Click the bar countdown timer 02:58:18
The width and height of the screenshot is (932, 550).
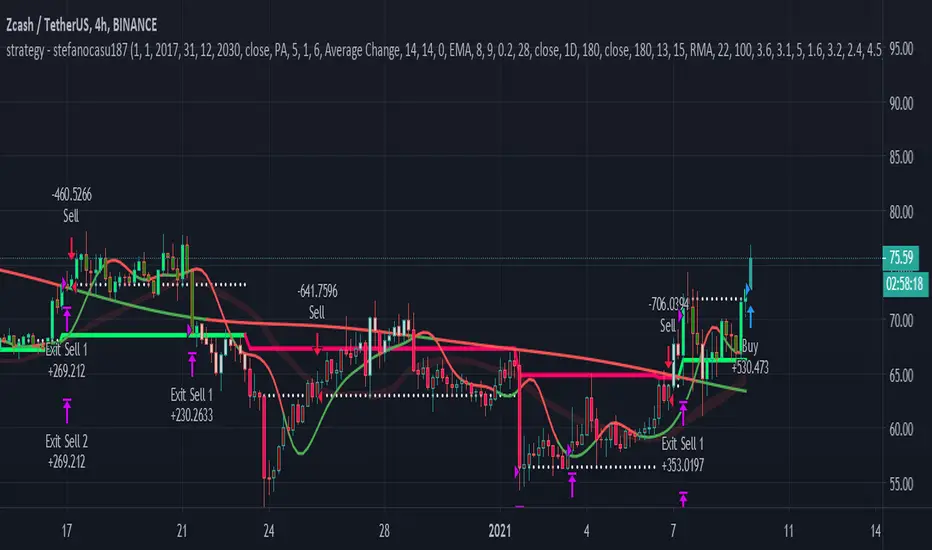905,284
